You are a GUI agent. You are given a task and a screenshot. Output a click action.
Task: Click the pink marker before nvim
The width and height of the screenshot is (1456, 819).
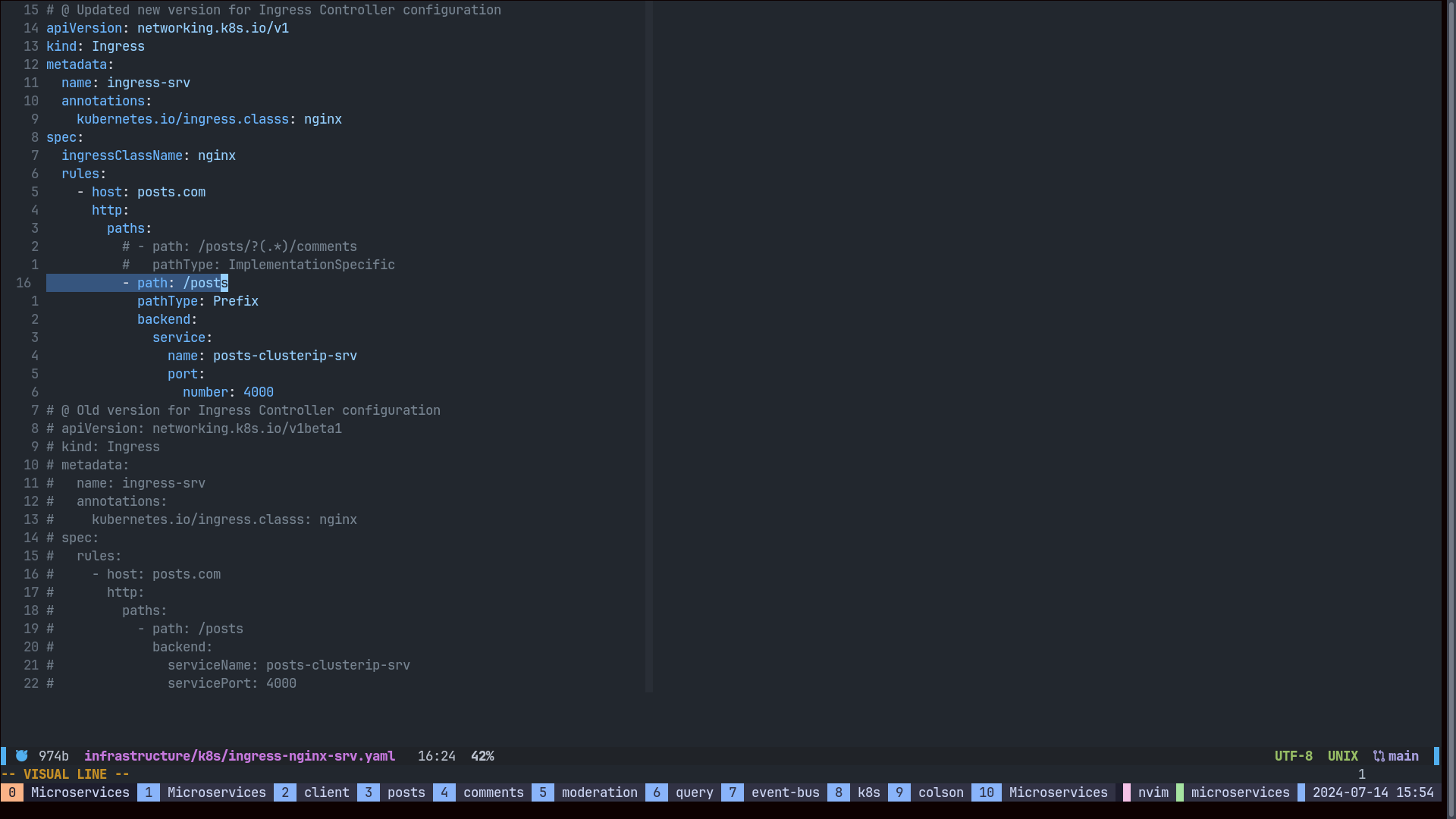[x=1127, y=792]
